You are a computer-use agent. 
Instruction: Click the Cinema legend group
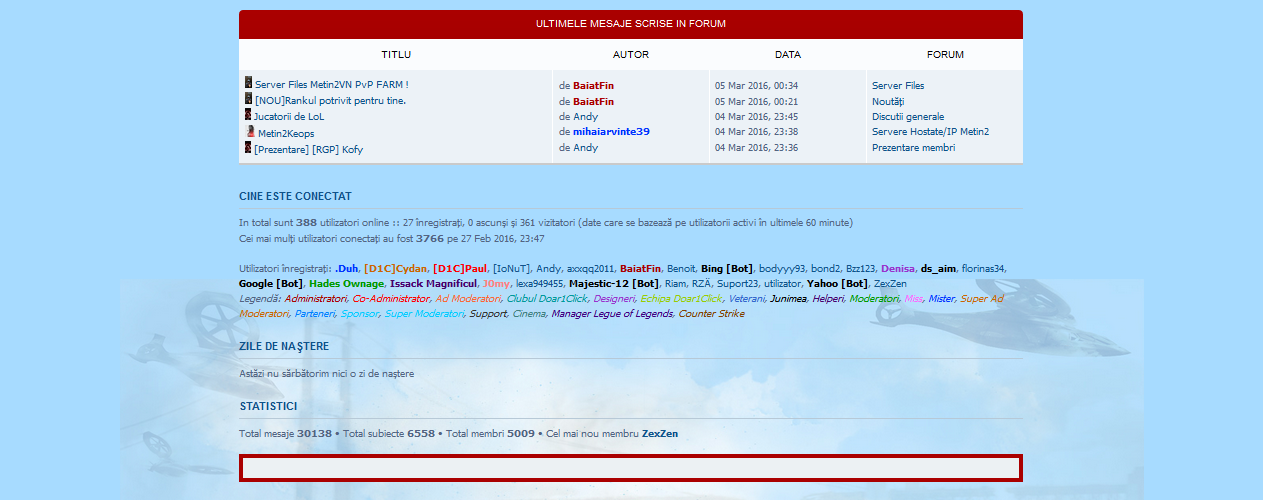pyautogui.click(x=529, y=314)
